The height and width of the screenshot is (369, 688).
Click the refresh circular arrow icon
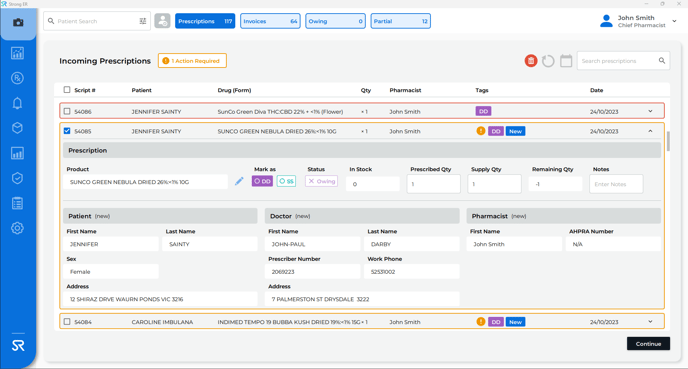(548, 61)
